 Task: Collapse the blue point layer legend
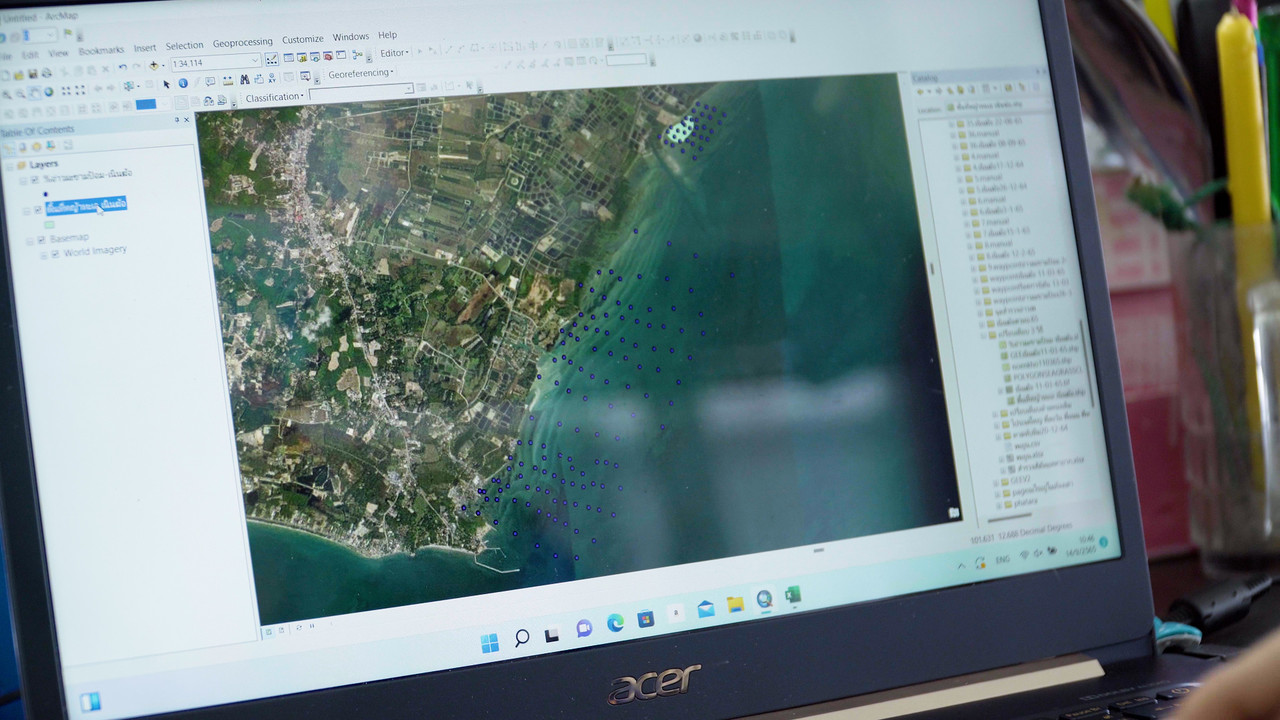[x=23, y=181]
